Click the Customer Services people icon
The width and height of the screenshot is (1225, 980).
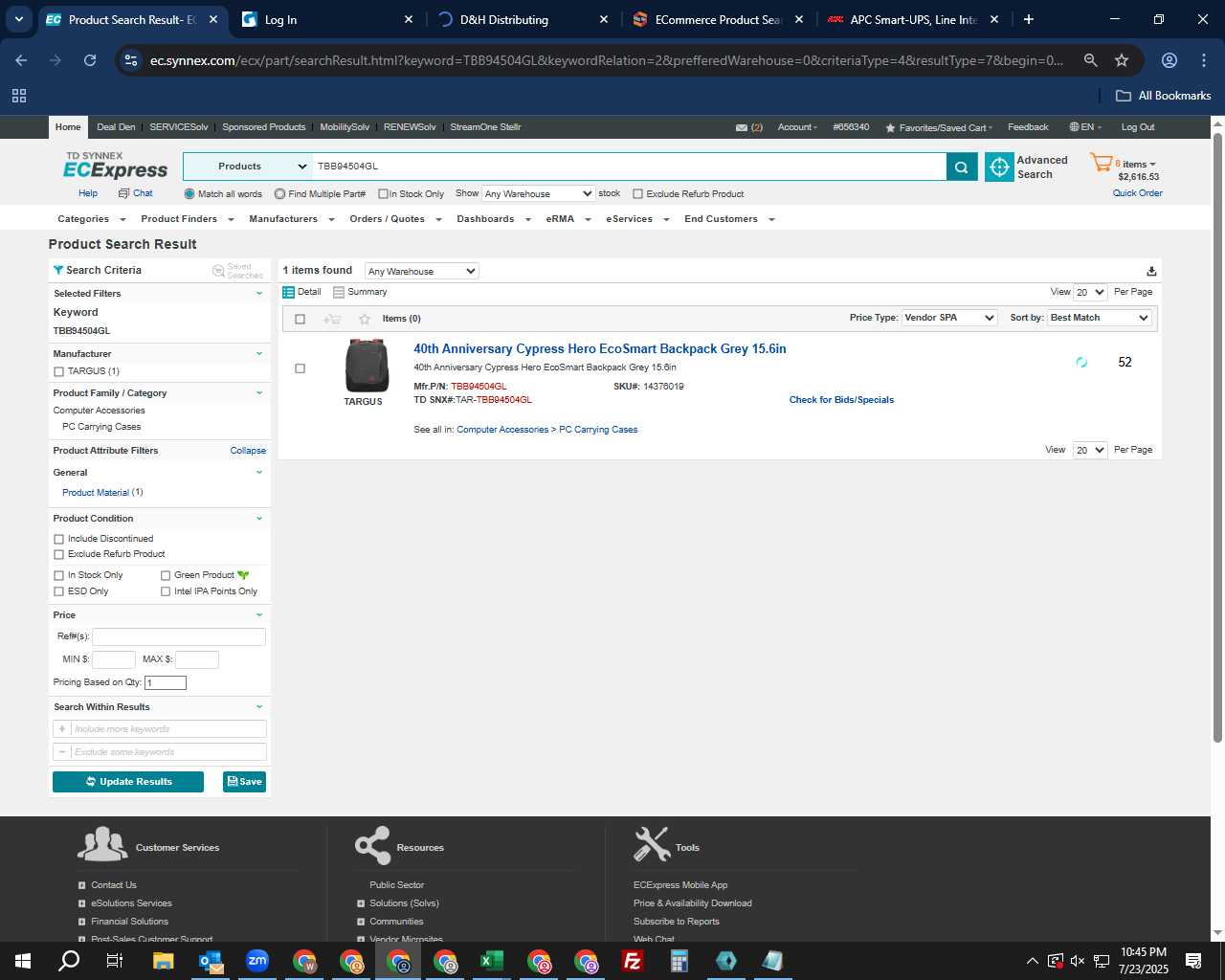(102, 844)
